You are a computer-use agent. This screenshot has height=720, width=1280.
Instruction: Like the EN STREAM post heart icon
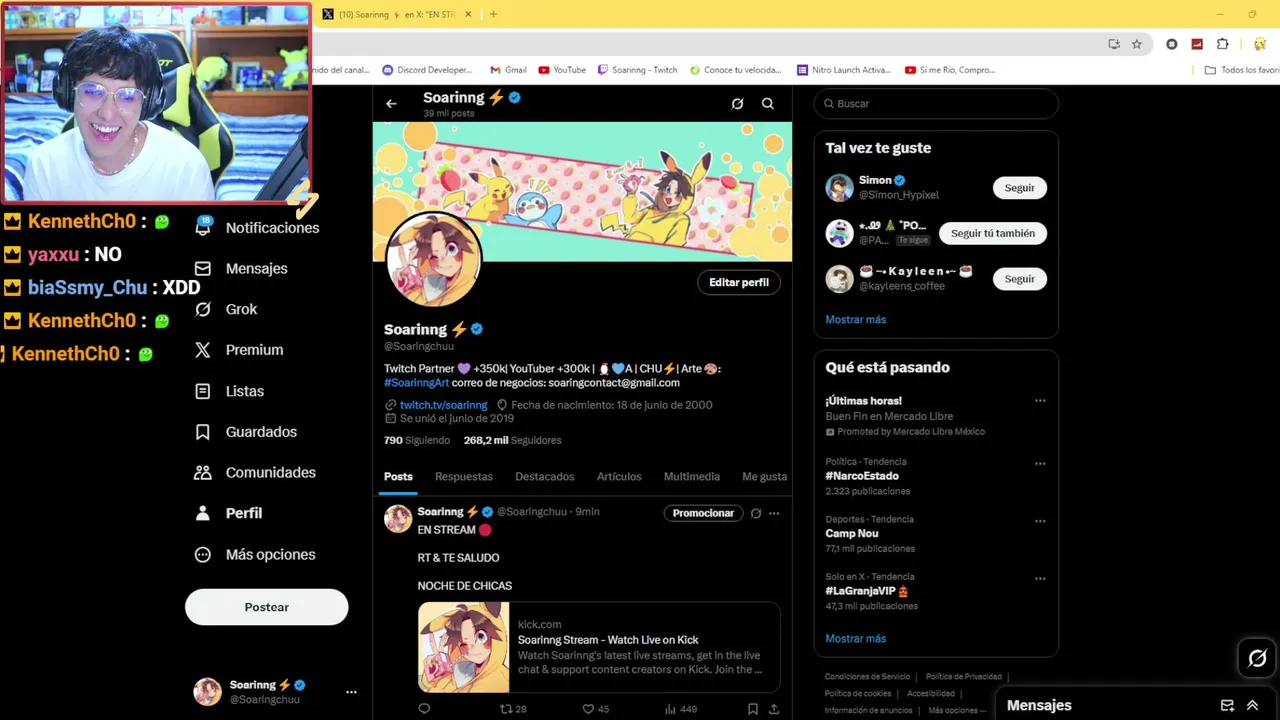[588, 709]
